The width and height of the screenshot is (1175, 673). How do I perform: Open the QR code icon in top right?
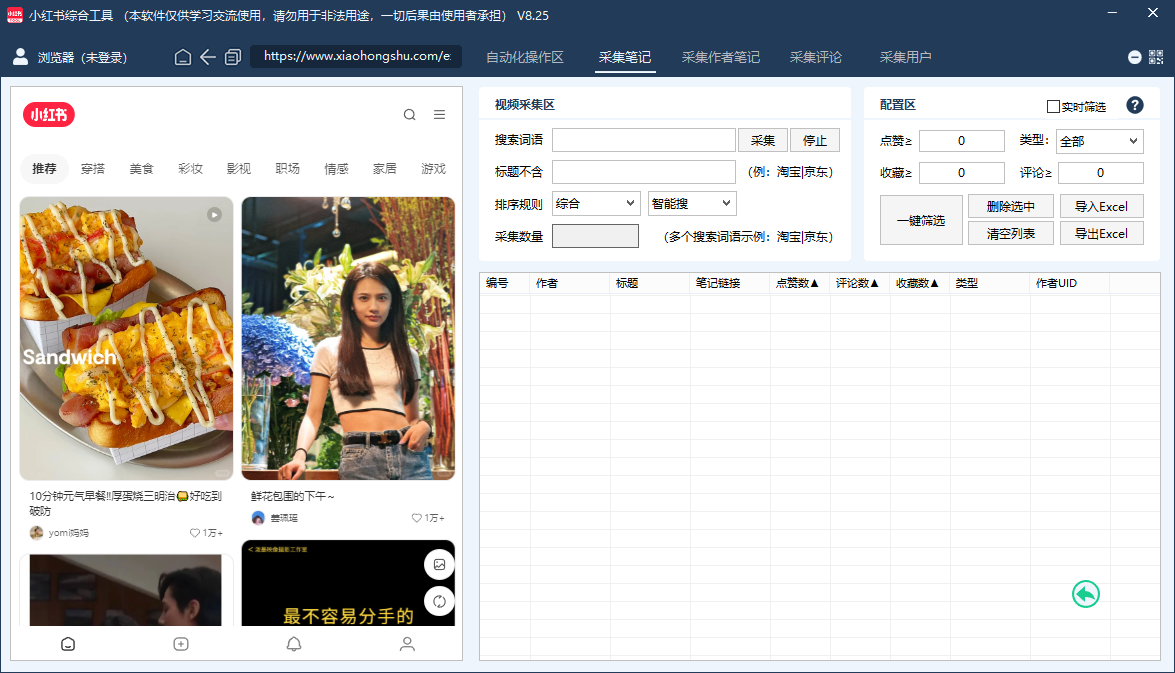1155,57
